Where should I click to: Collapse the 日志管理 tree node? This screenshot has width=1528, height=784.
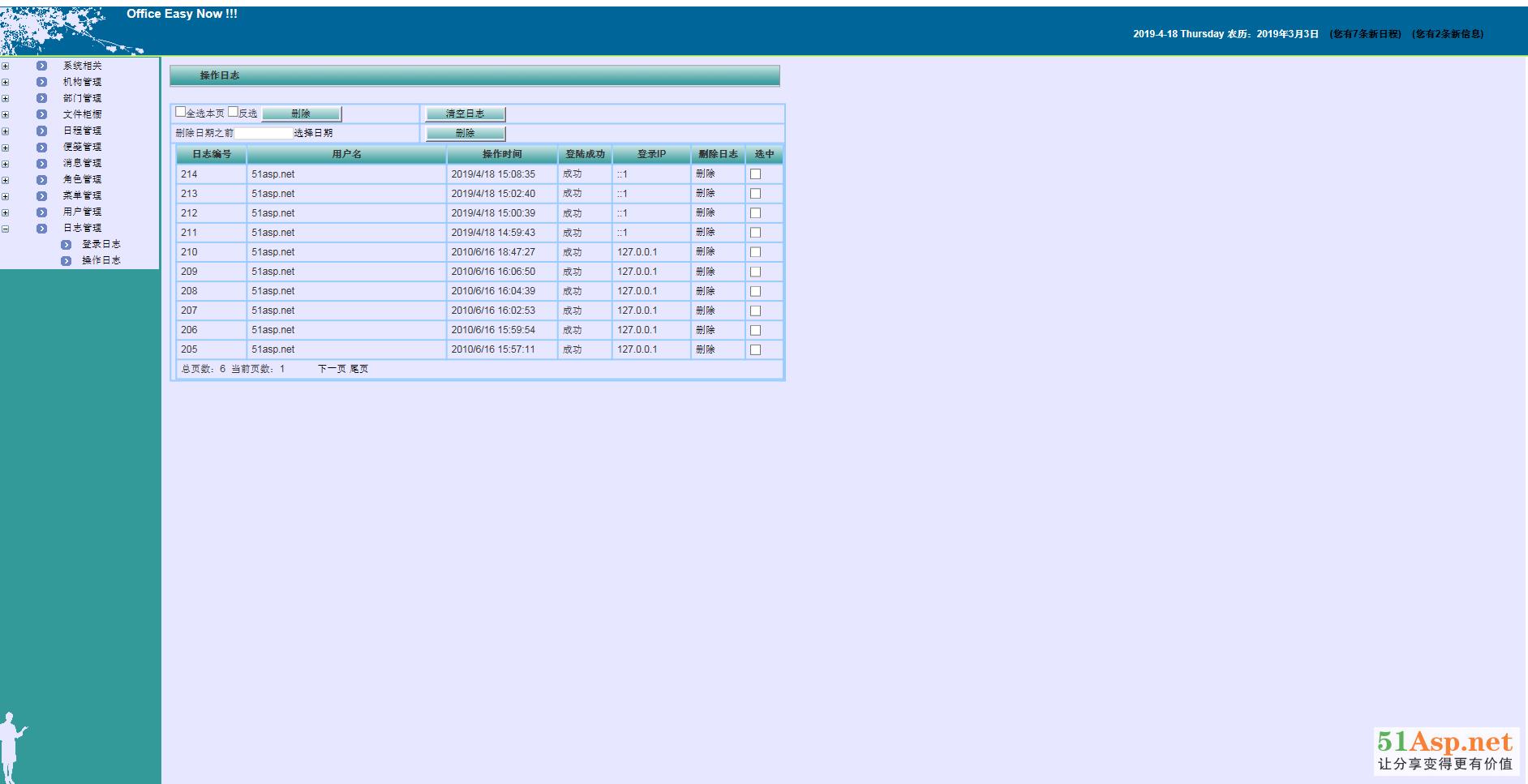5,229
